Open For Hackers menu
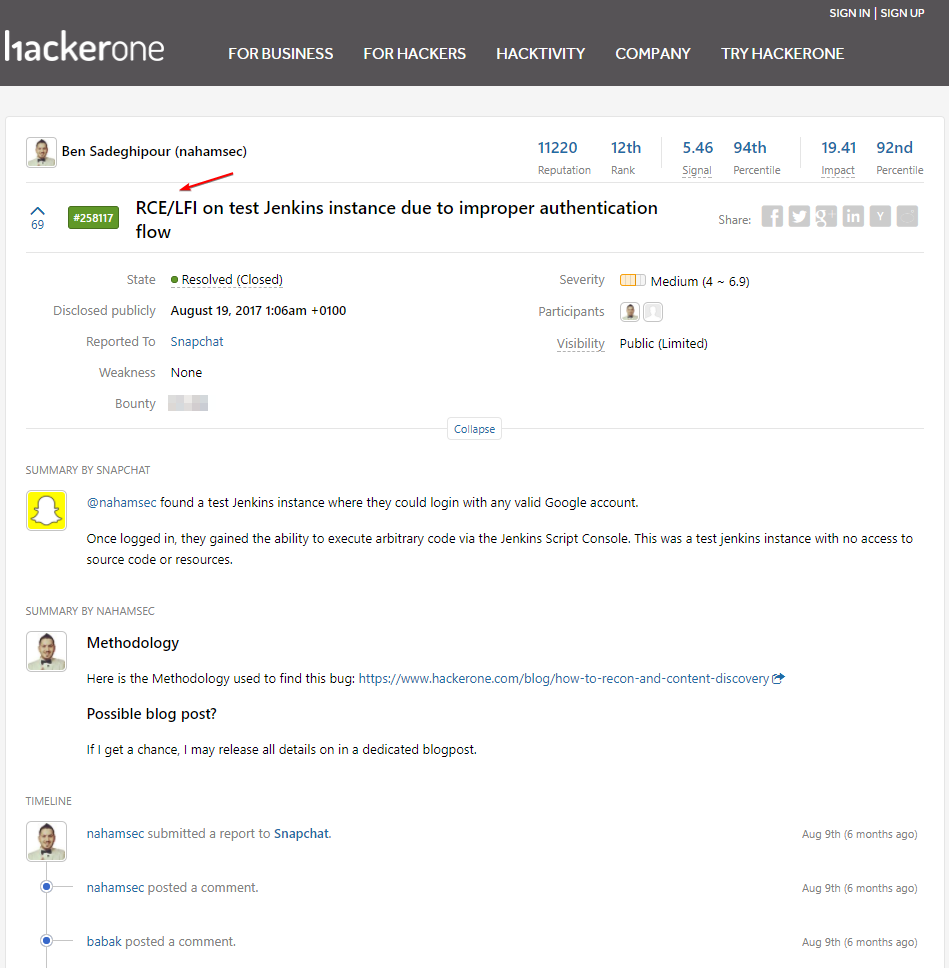Image resolution: width=949 pixels, height=968 pixels. (x=414, y=54)
